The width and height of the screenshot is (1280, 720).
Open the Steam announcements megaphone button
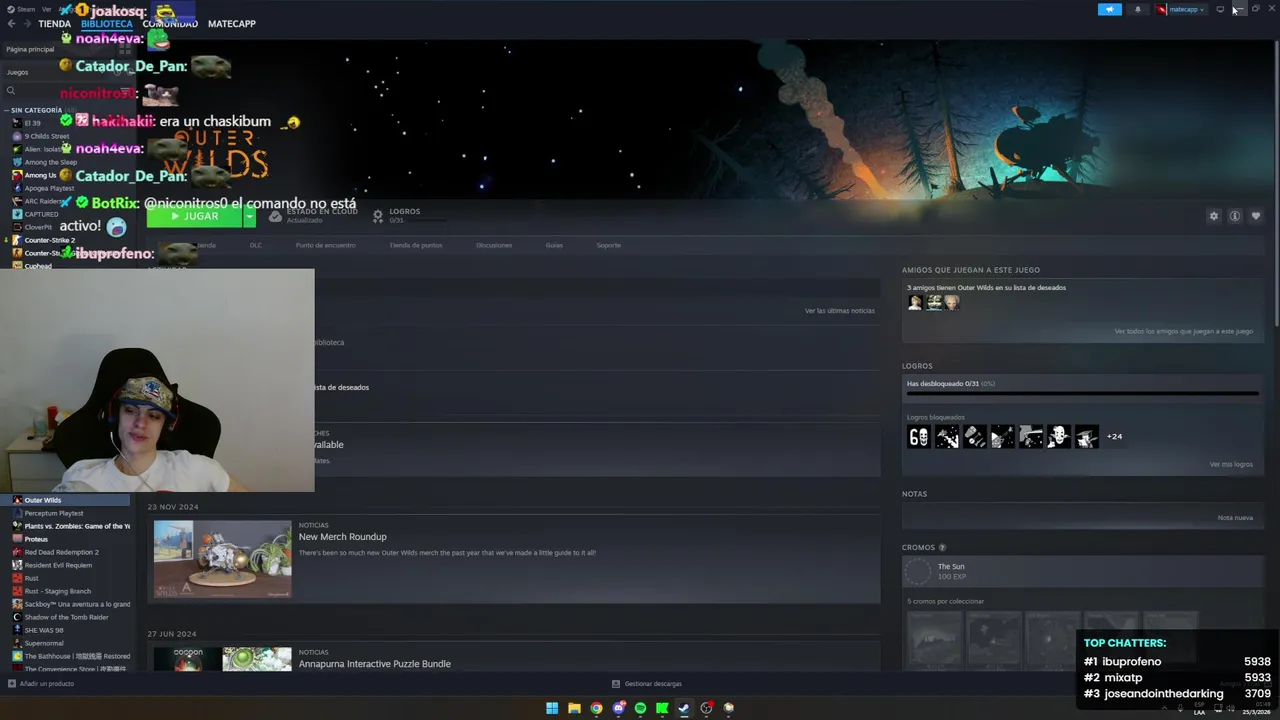pos(1110,9)
